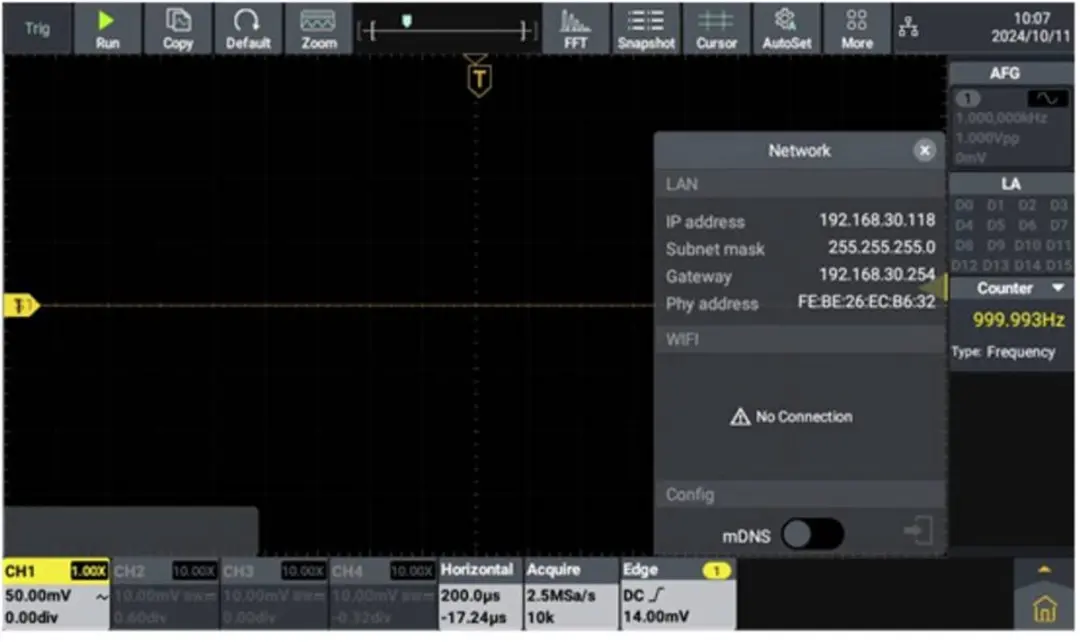
Task: Click the LAN network status icon
Action: click(x=908, y=27)
